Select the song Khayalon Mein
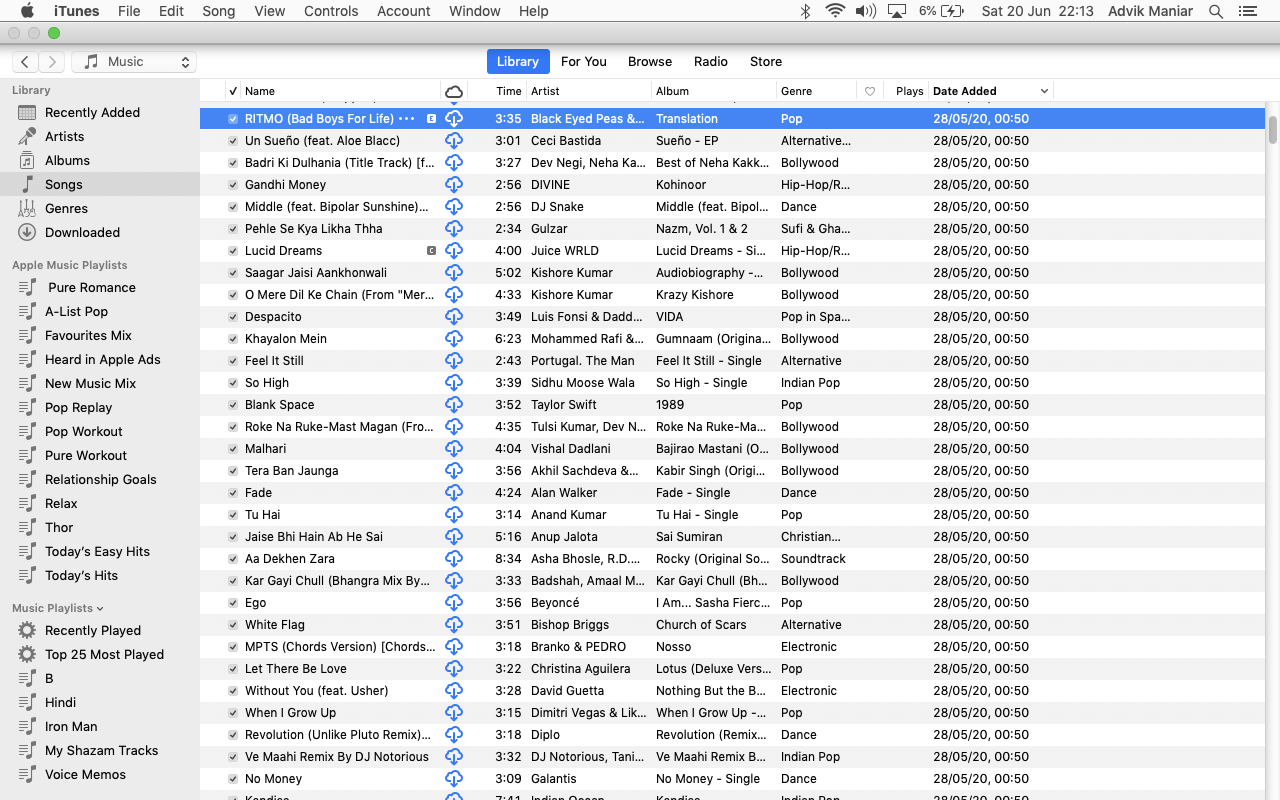 (733, 339)
